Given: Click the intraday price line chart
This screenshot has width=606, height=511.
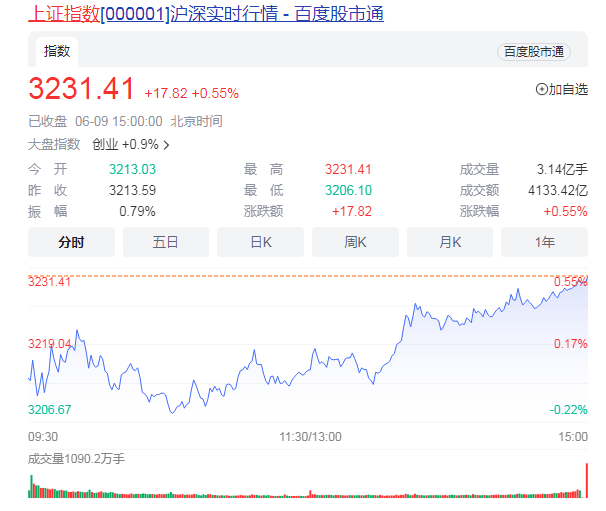Looking at the screenshot, I should point(300,350).
